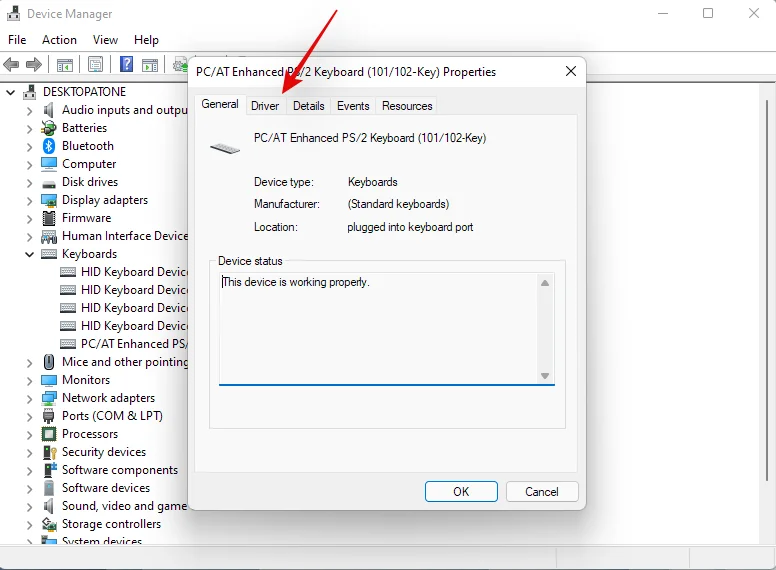
Task: Switch to the Driver tab
Action: [x=265, y=106]
